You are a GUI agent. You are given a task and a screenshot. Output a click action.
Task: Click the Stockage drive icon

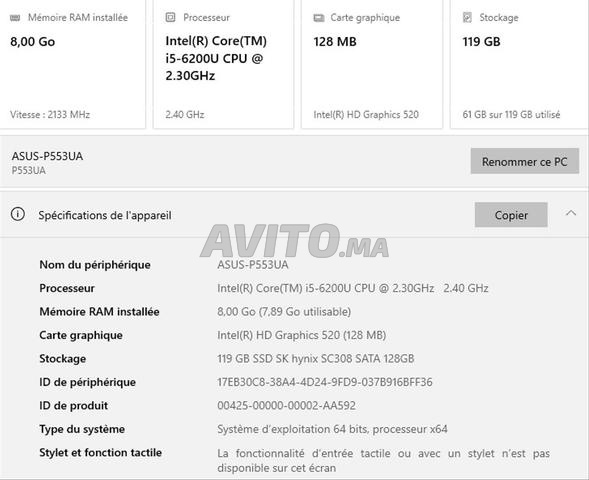pyautogui.click(x=467, y=17)
